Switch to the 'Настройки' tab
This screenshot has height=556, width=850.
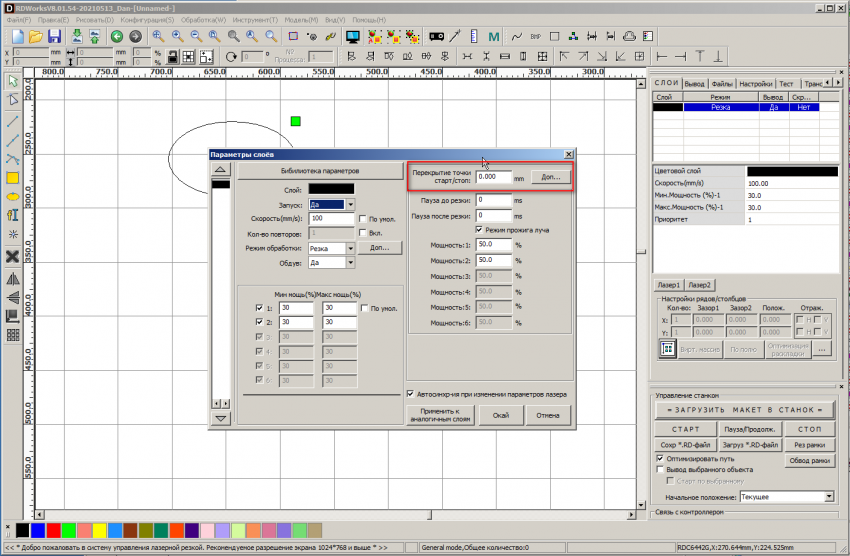[x=756, y=84]
